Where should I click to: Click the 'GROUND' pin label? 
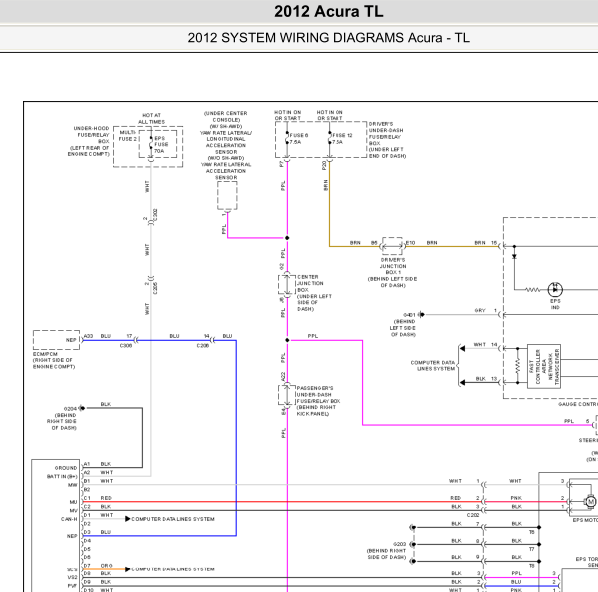66,468
